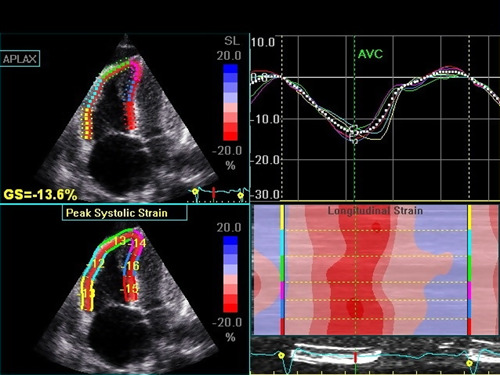Select the green segment in left color bar
Image resolution: width=500 pixels, height=375 pixels.
(x=282, y=269)
